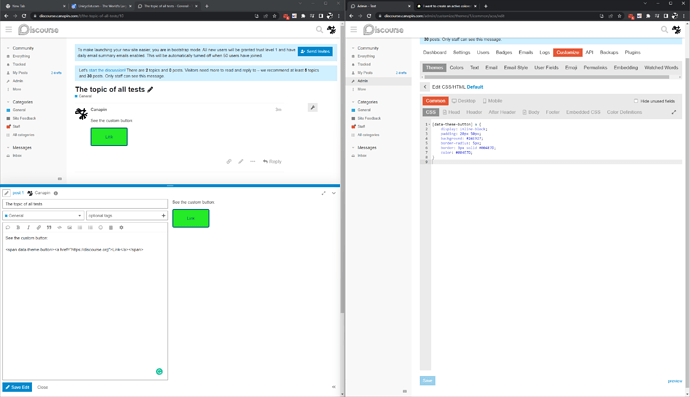This screenshot has width=690, height=397.
Task: Collapse Community section in left window sidebar
Action: 8,48
